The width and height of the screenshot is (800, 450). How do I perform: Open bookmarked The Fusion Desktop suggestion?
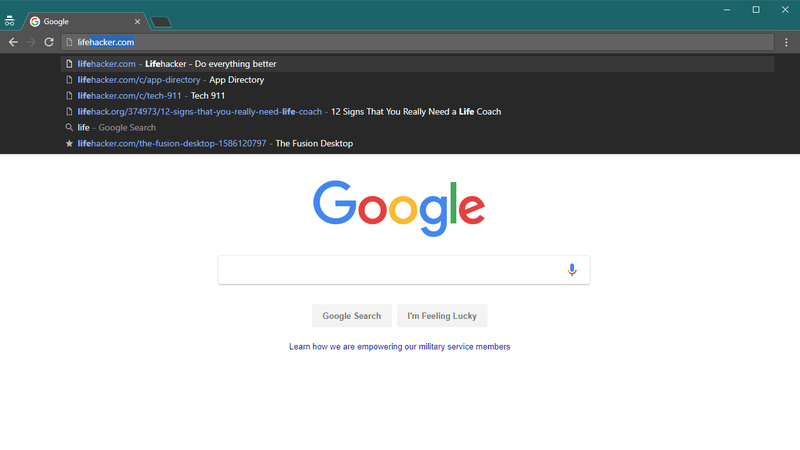(417, 143)
